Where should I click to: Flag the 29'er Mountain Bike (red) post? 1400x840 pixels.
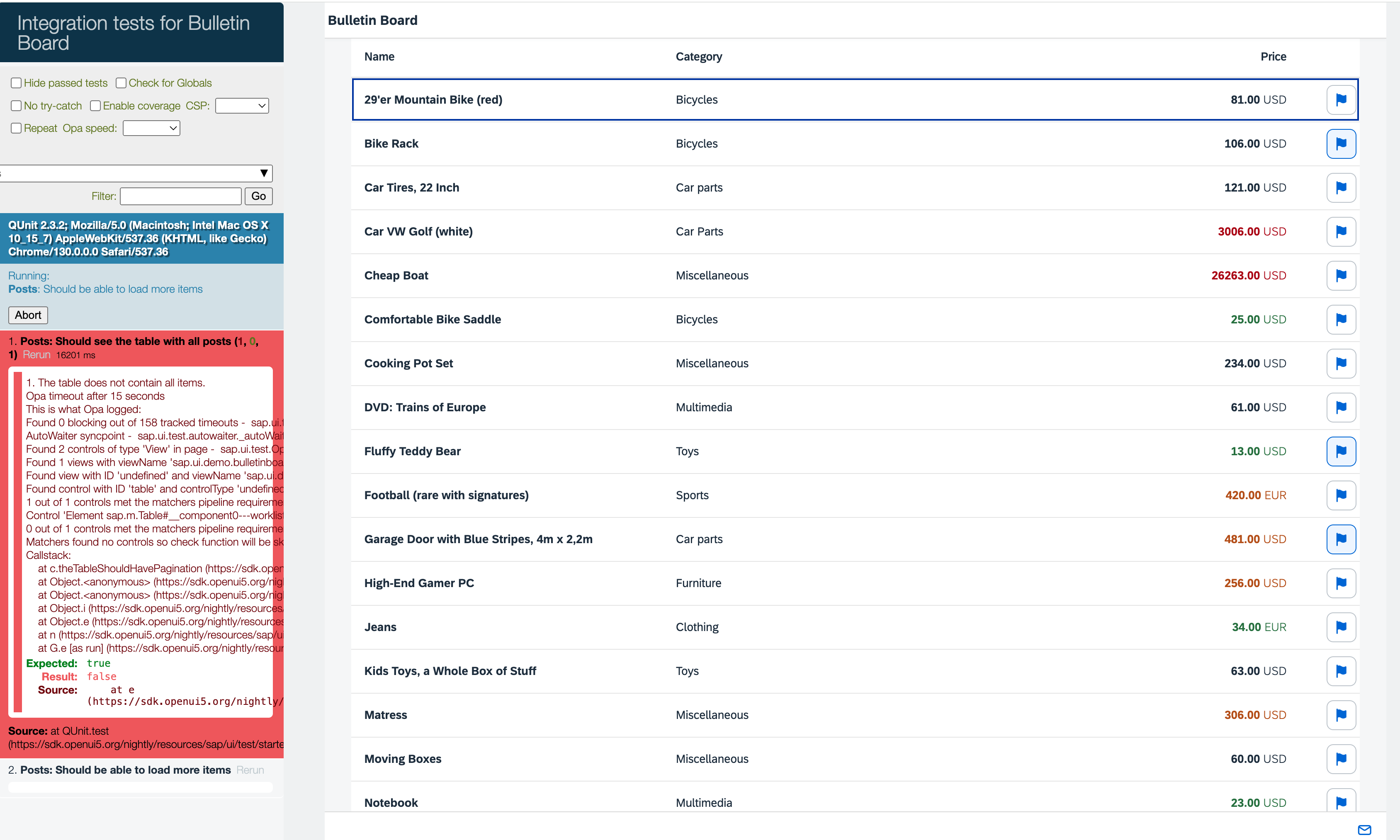tap(1341, 100)
